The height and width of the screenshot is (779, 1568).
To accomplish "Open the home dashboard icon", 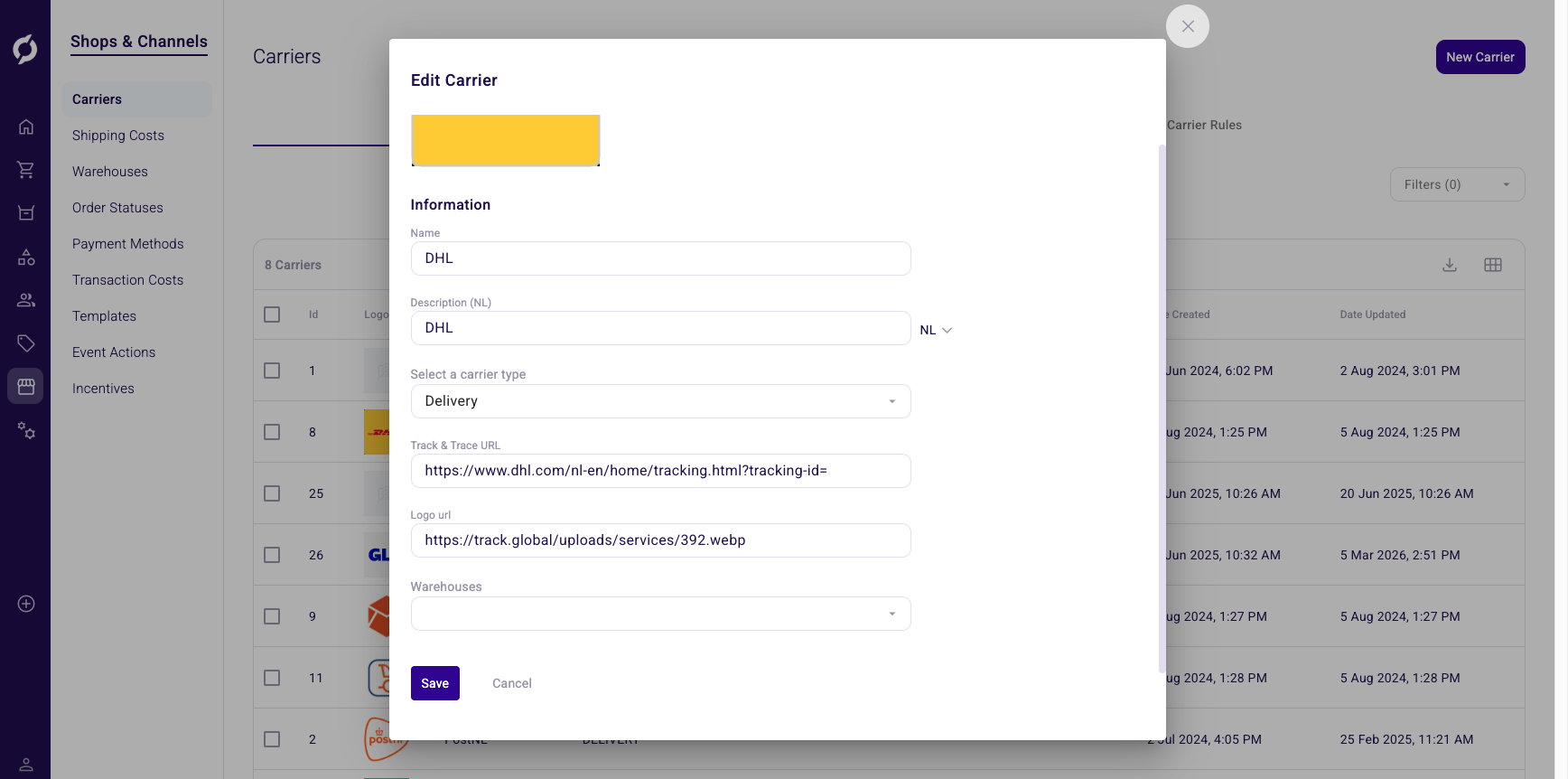I will tap(26, 127).
